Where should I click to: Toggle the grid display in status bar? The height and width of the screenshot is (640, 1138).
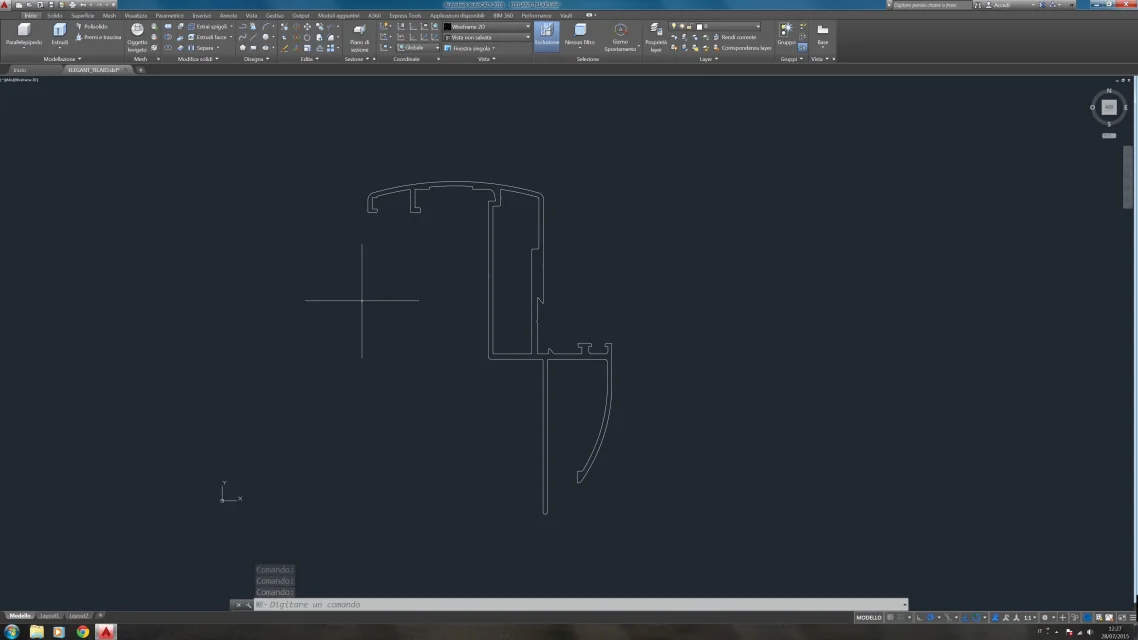(891, 618)
